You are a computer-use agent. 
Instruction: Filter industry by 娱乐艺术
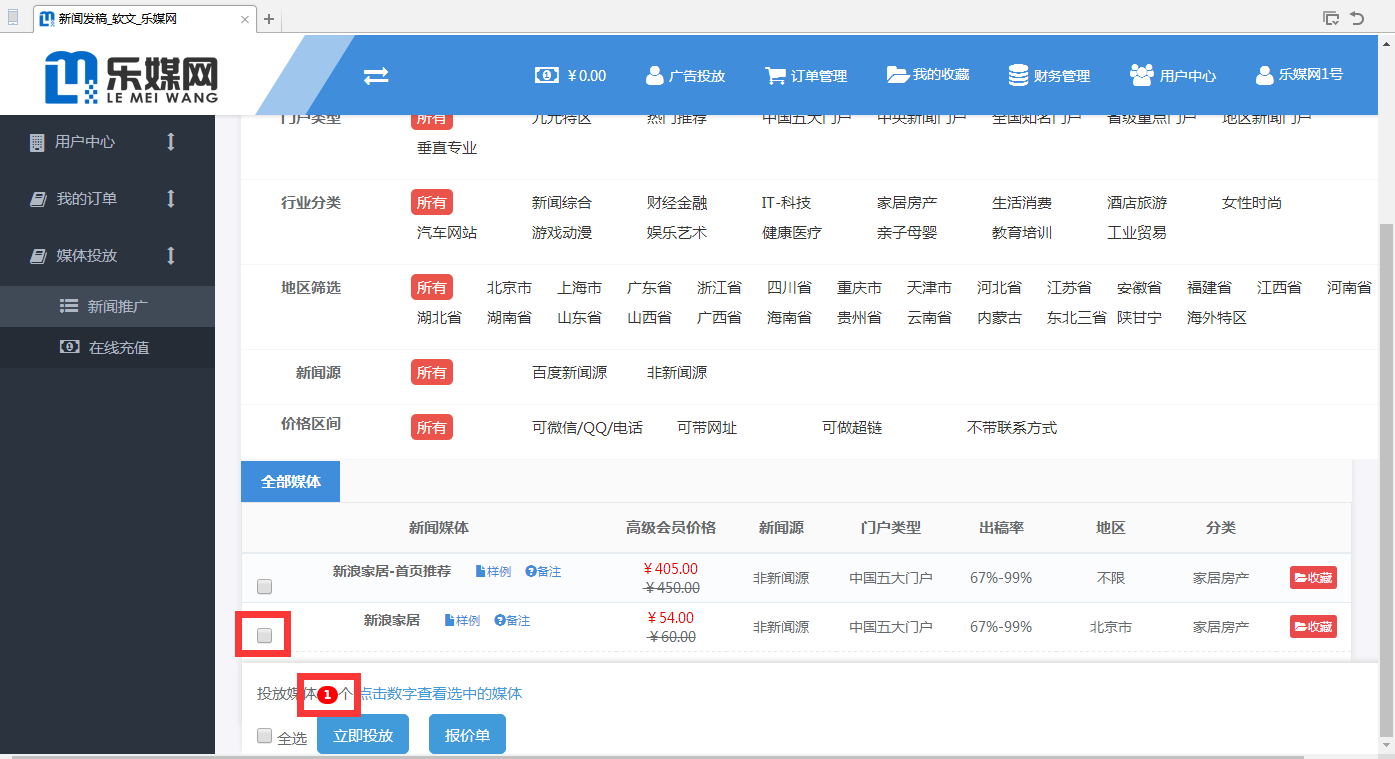pyautogui.click(x=677, y=233)
